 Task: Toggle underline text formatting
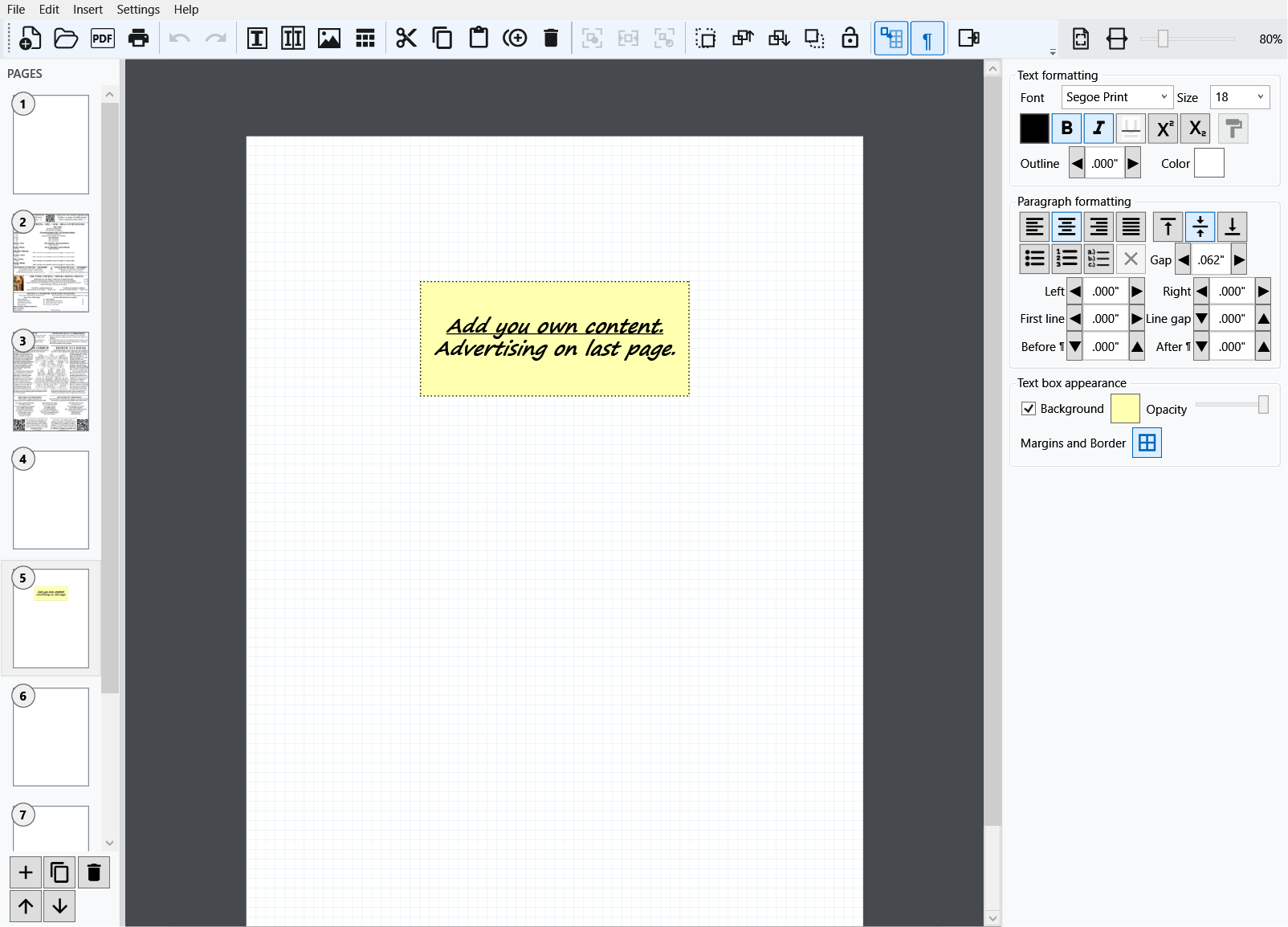1131,129
